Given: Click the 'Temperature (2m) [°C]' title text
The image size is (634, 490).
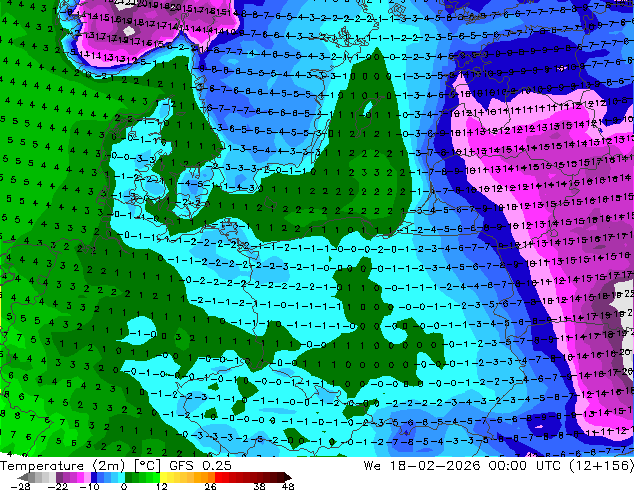Looking at the screenshot, I should (x=80, y=466).
